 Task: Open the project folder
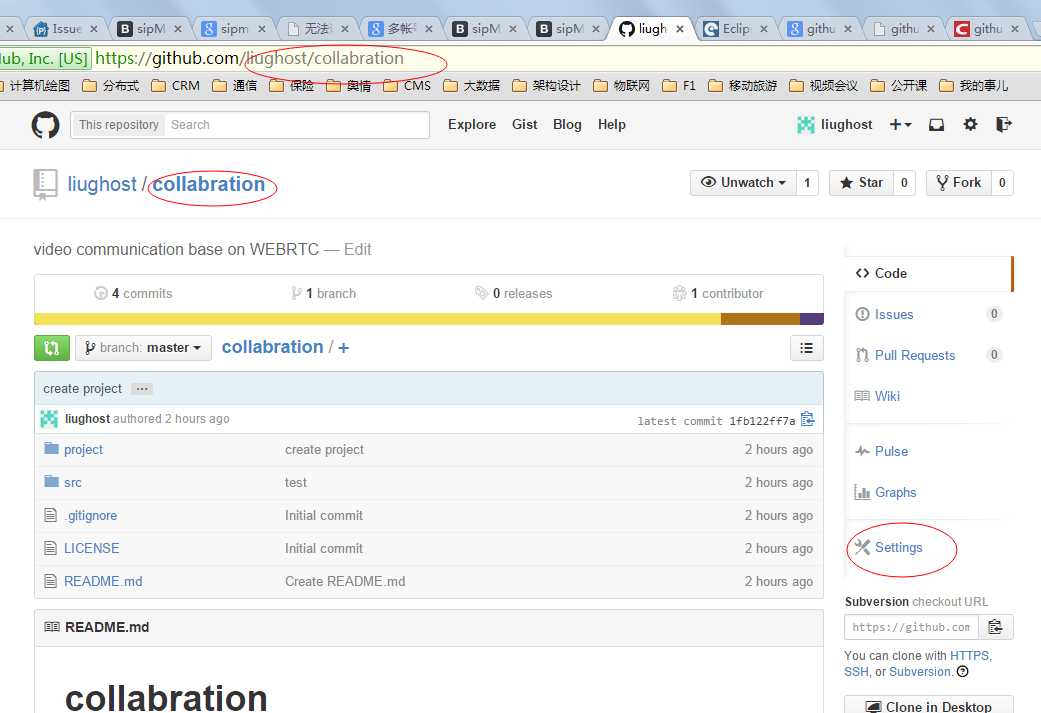pos(83,449)
